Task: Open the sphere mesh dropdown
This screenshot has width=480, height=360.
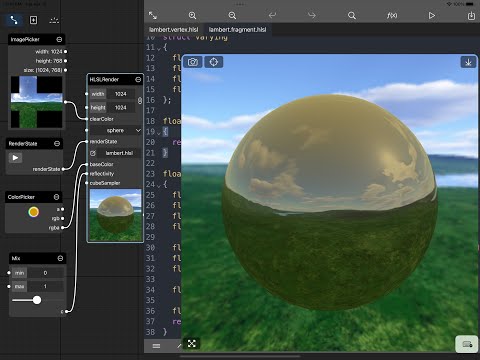Action: tap(116, 130)
